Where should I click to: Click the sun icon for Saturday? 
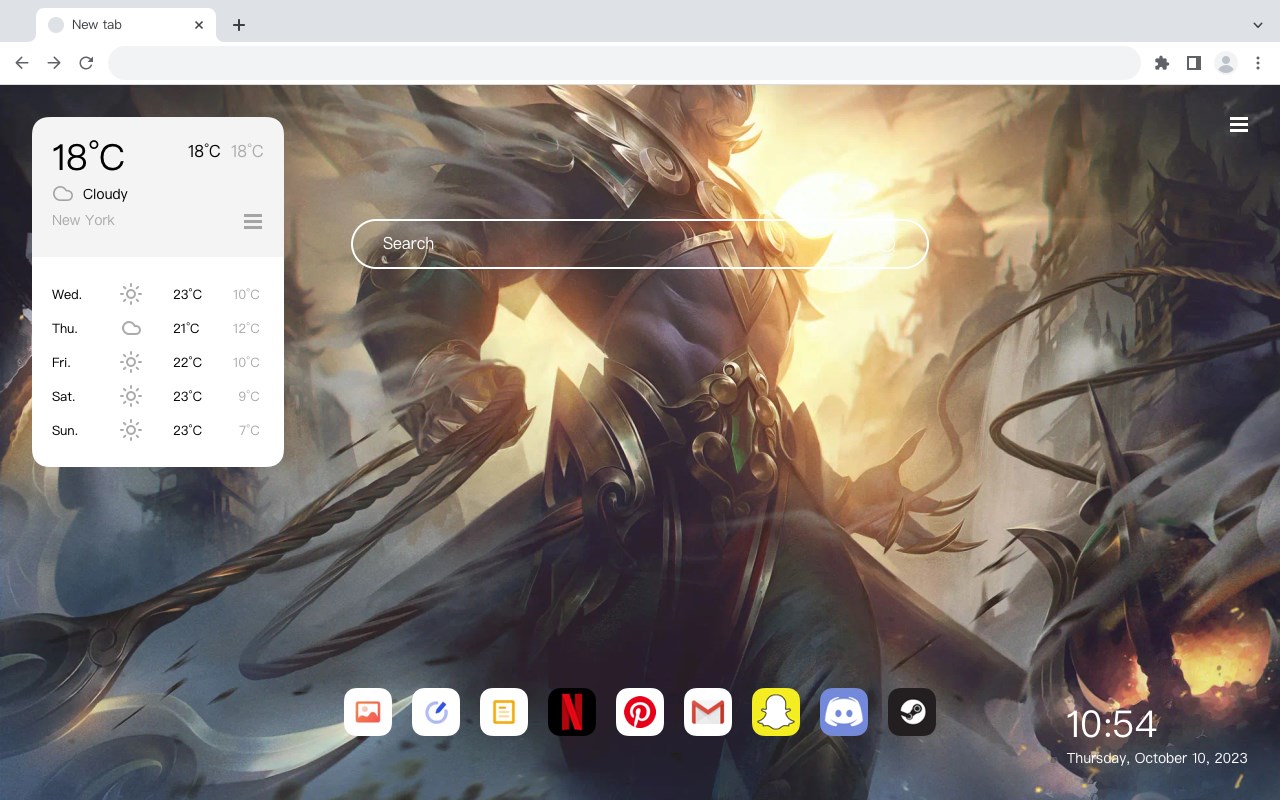pyautogui.click(x=131, y=396)
